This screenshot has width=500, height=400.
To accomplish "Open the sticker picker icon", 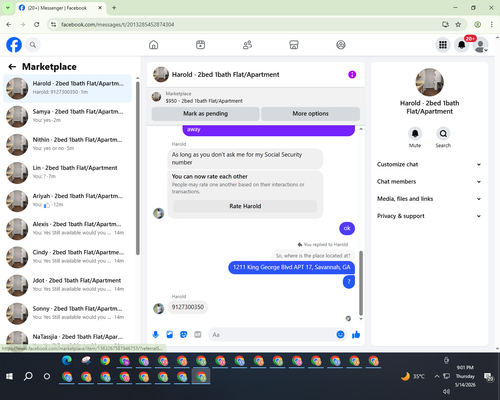I will point(184,334).
